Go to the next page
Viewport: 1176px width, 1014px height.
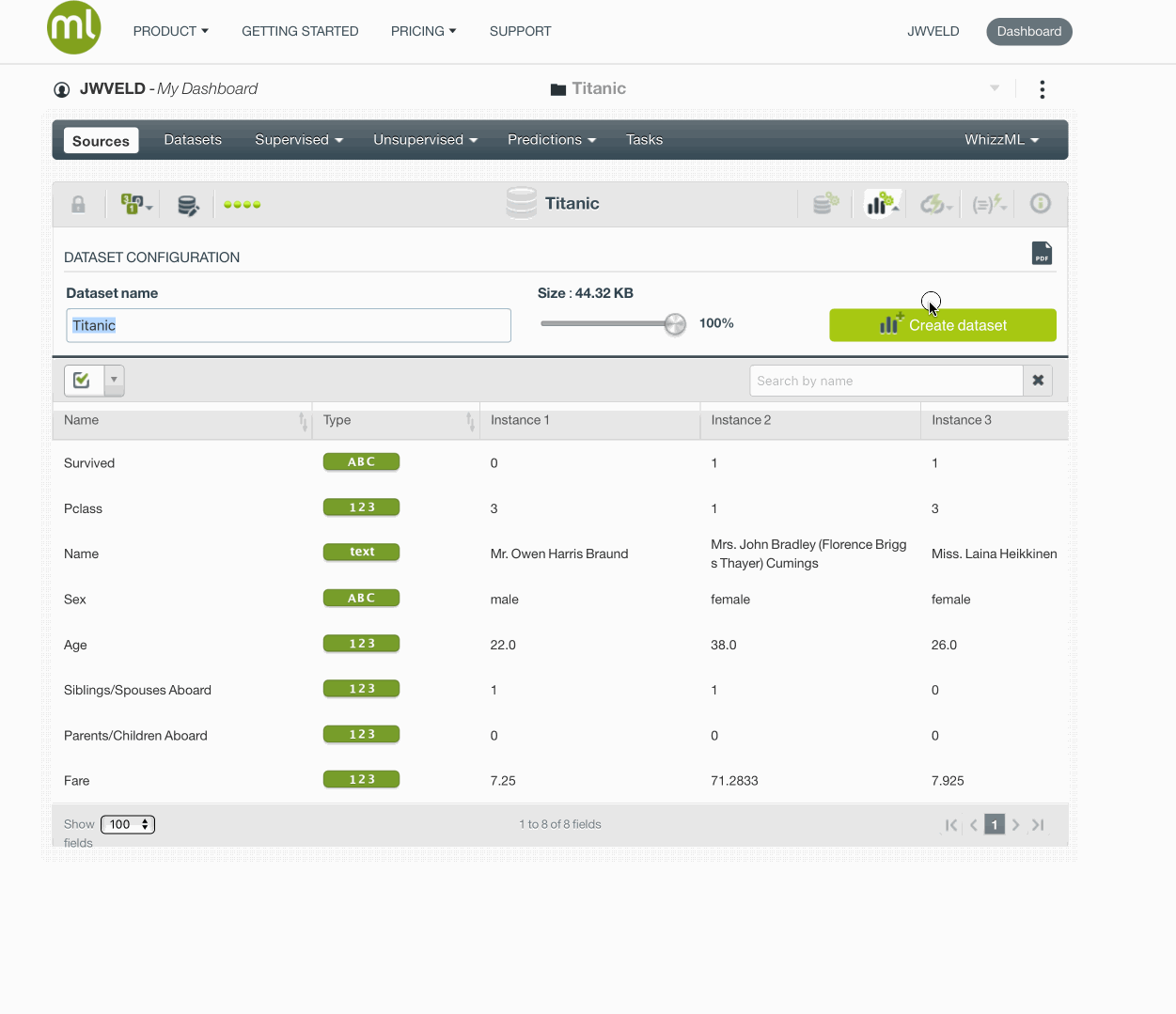pos(1015,825)
